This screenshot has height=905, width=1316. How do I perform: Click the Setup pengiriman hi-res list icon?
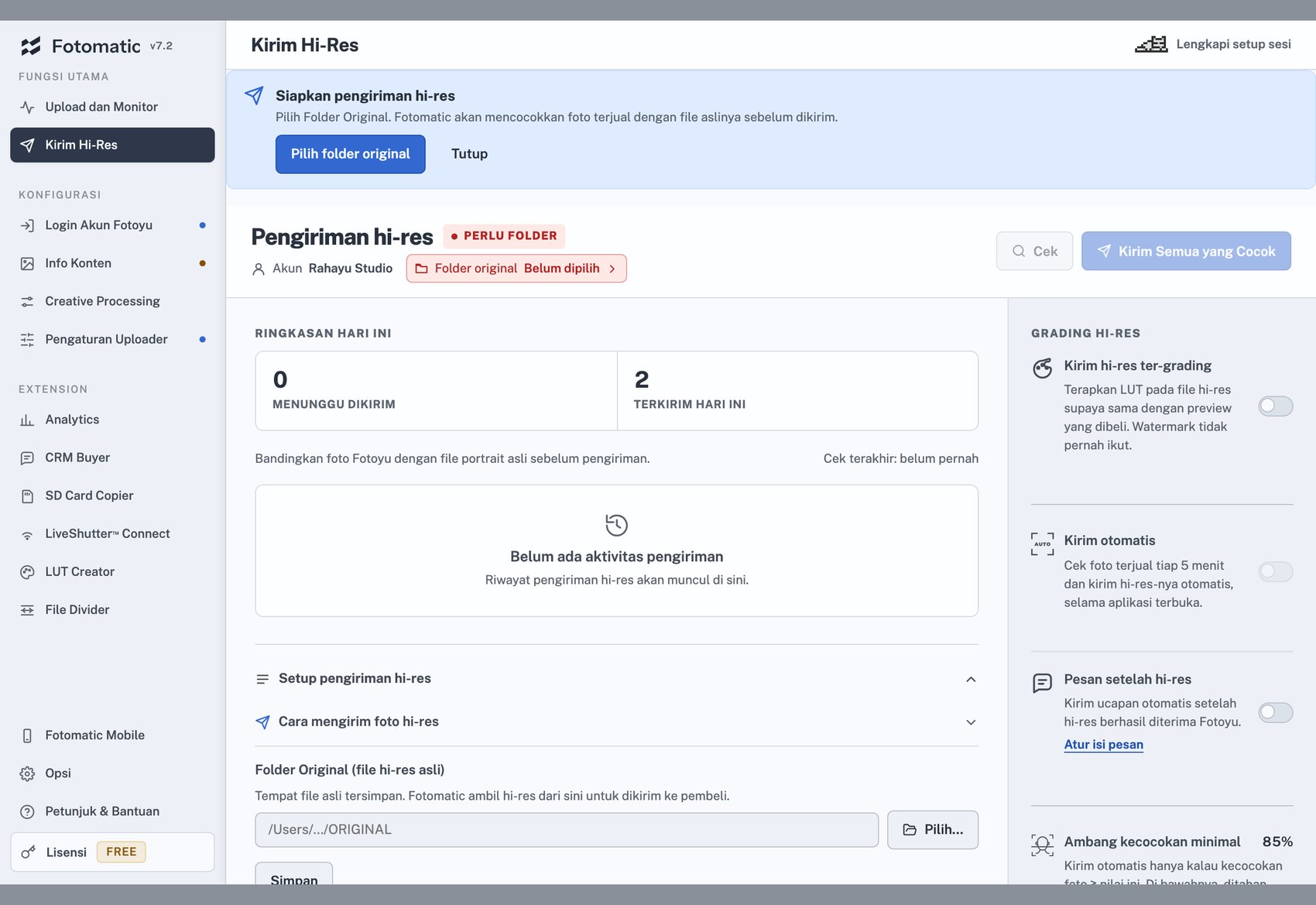(x=262, y=679)
